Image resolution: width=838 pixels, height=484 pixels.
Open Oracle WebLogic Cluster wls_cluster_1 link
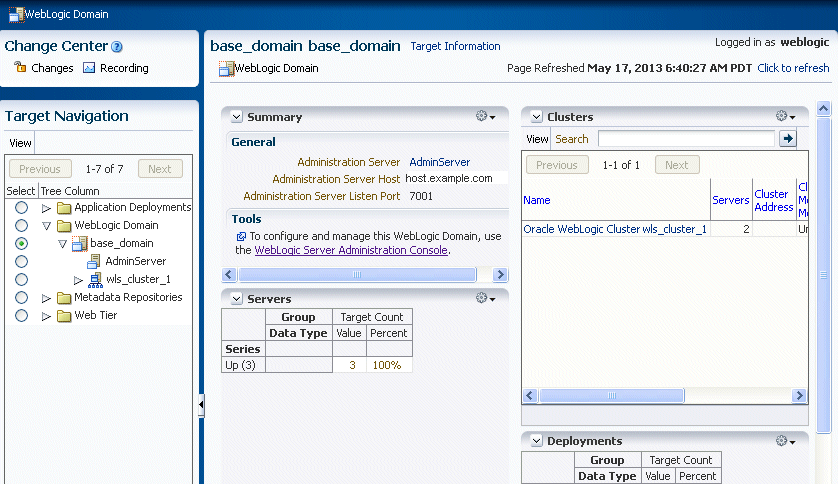click(x=615, y=229)
